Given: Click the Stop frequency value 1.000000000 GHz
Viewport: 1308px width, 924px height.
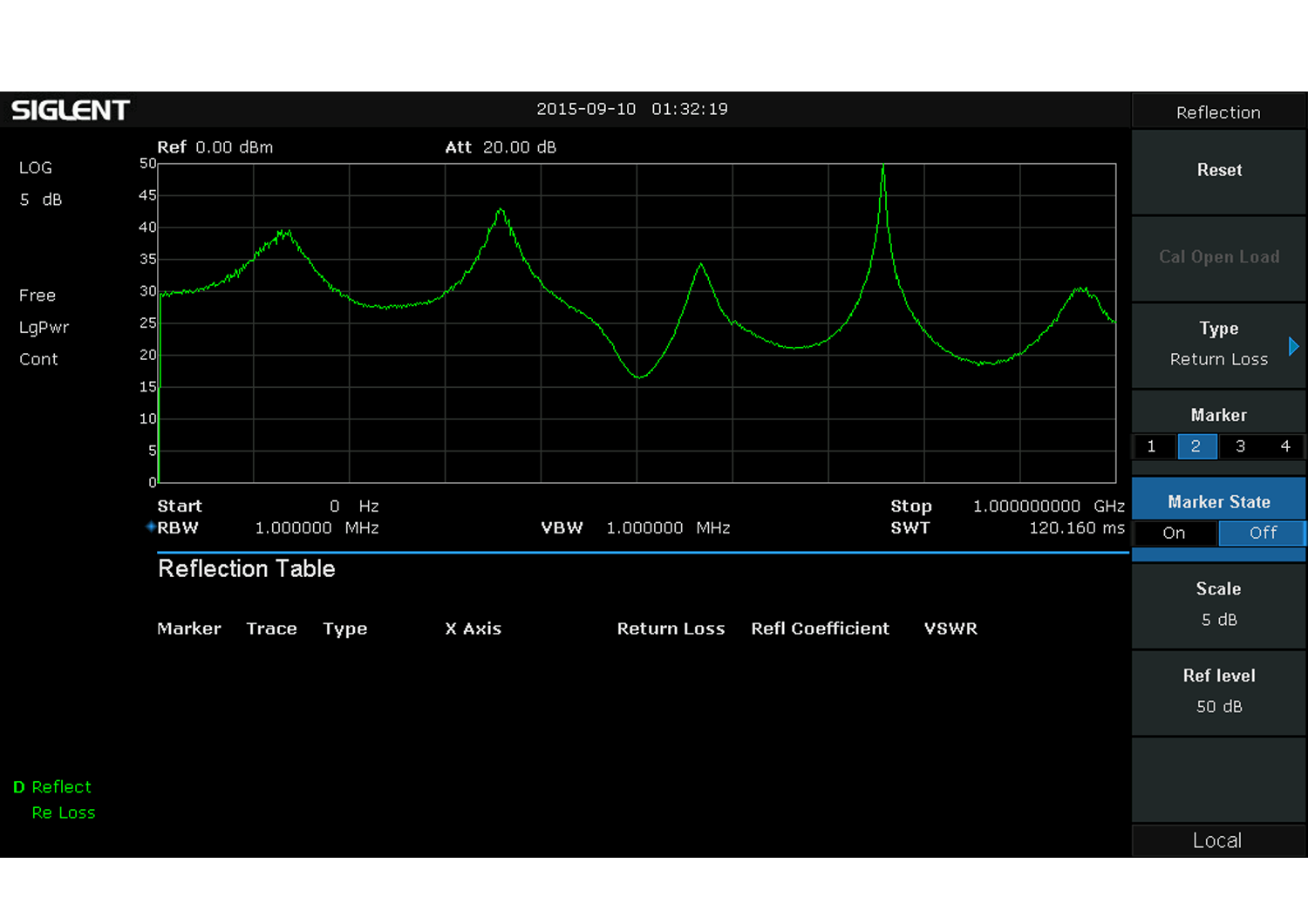Looking at the screenshot, I should point(1048,506).
